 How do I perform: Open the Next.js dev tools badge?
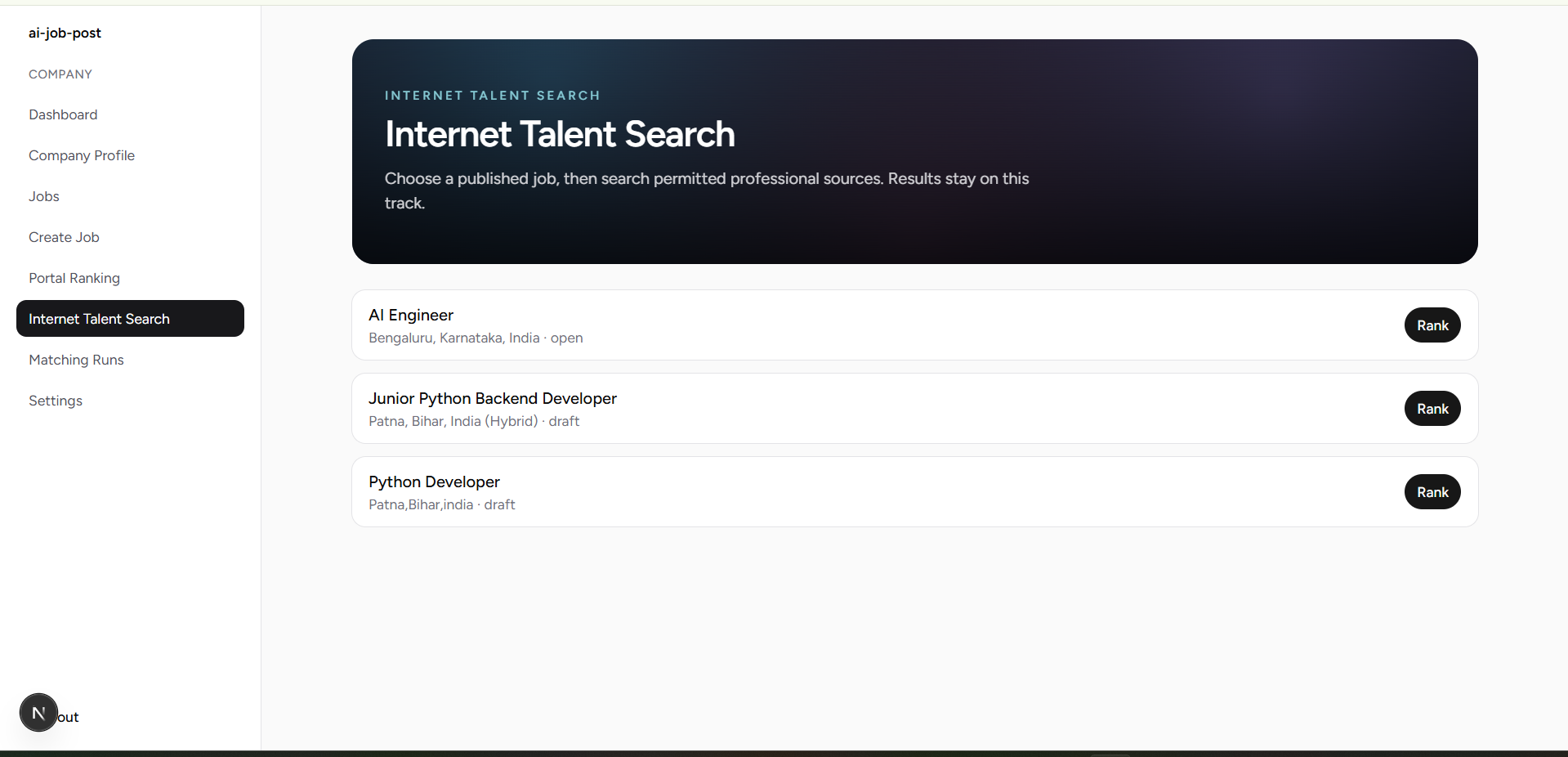tap(38, 713)
